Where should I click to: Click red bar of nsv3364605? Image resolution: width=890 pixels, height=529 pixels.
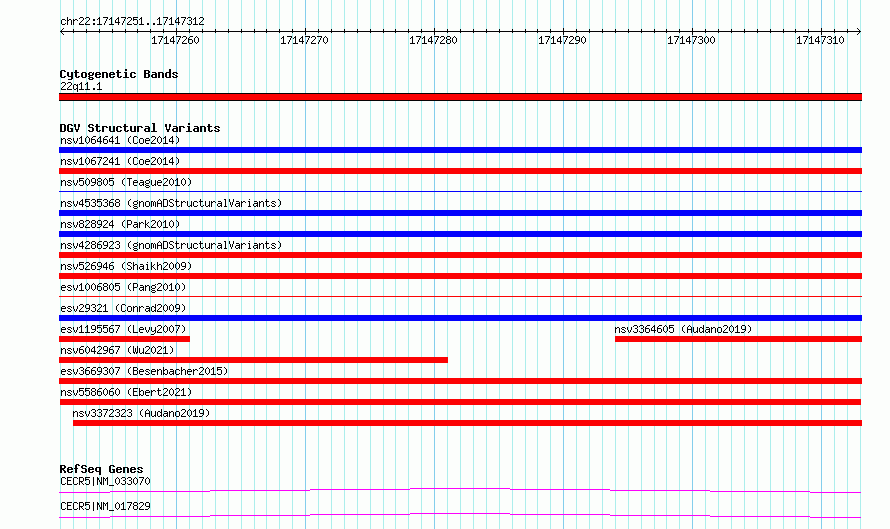[x=738, y=339]
